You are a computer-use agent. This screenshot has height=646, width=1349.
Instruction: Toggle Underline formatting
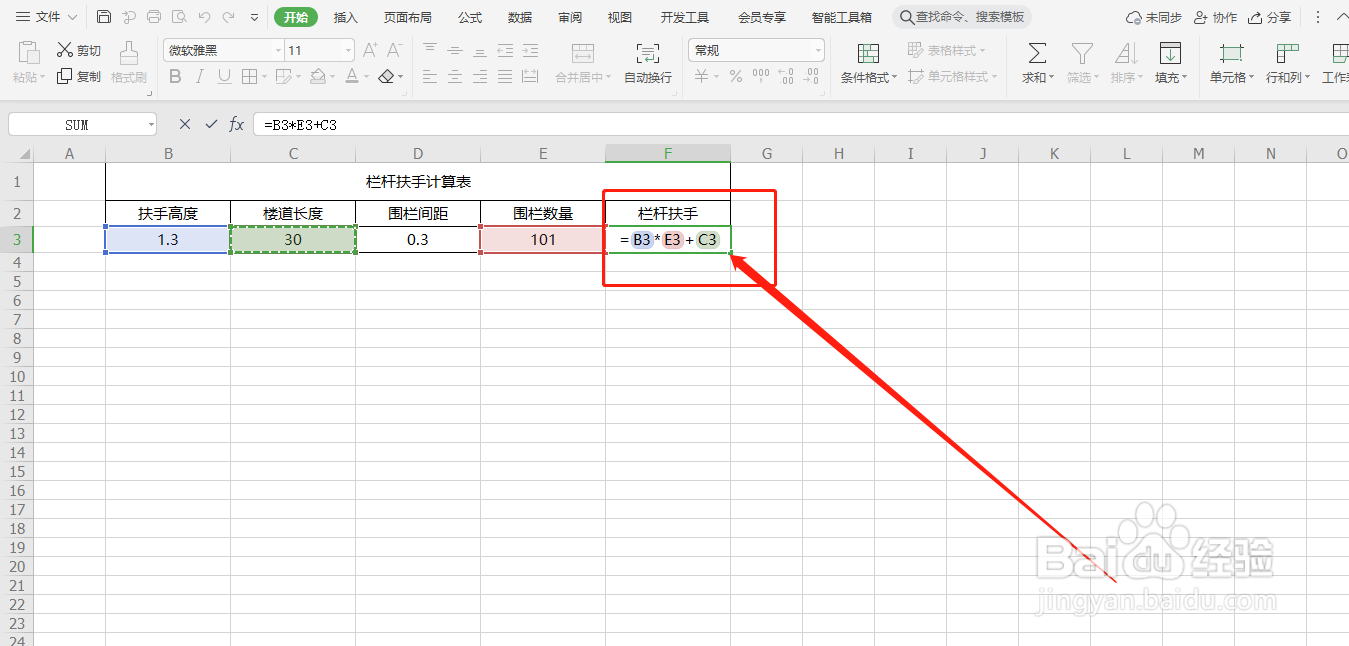[x=224, y=76]
